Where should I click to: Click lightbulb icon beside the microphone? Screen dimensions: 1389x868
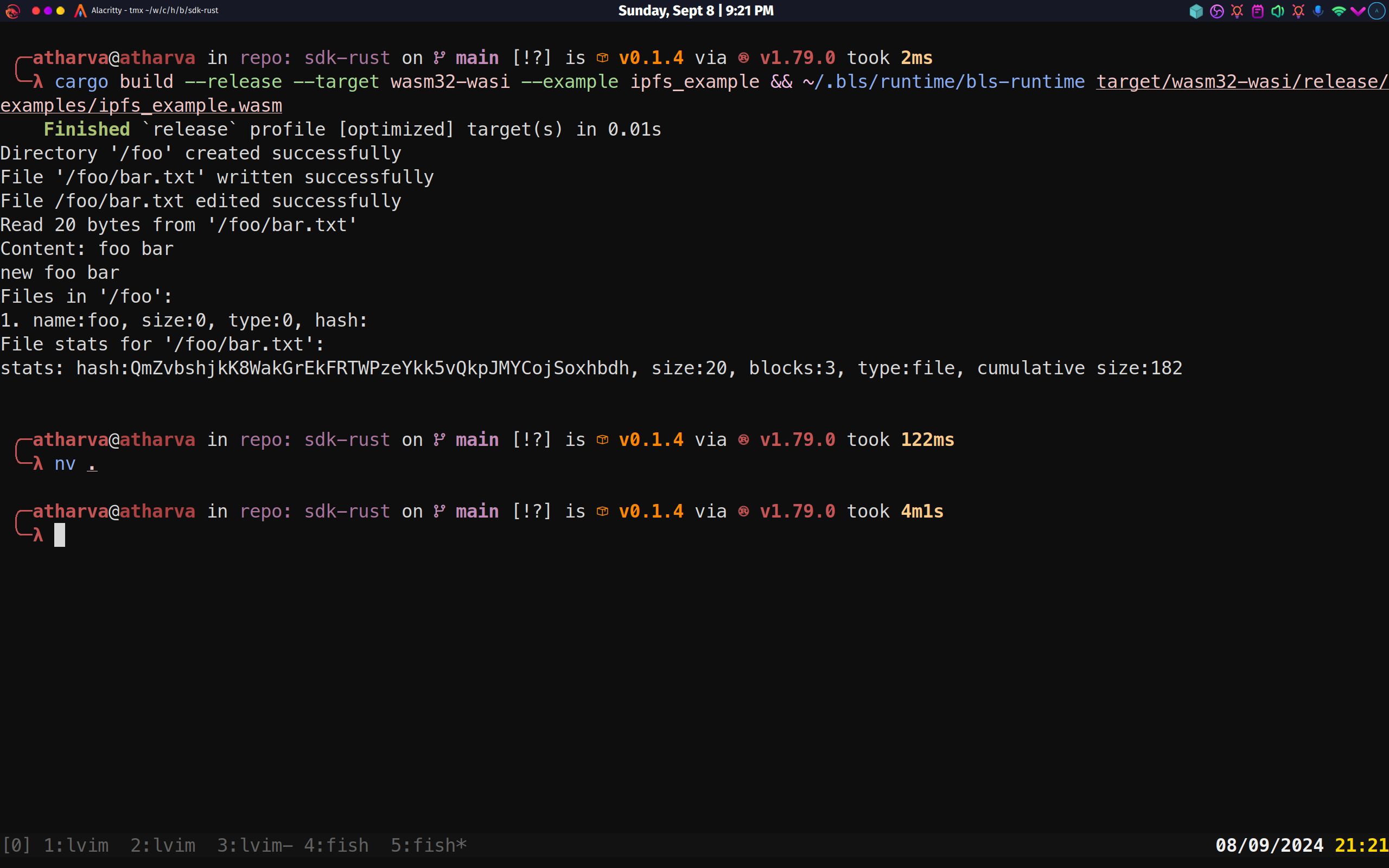coord(1298,11)
